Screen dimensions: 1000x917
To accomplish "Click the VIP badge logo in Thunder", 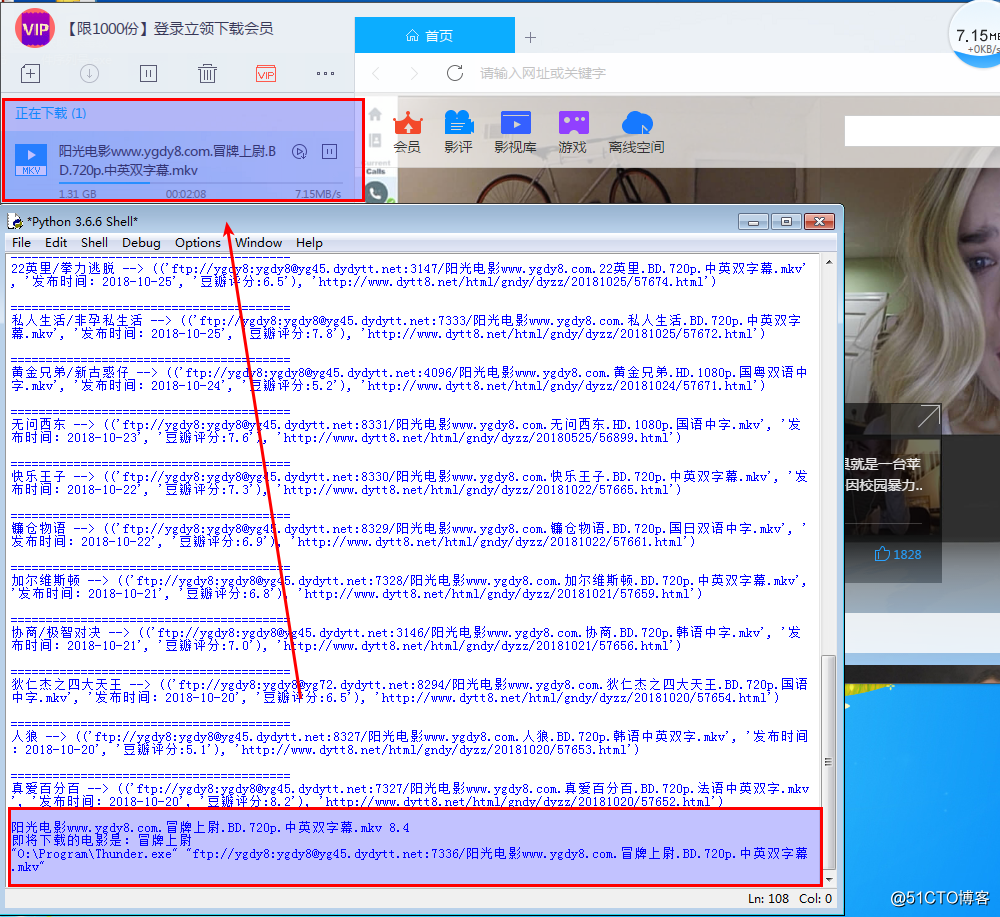I will click(x=34, y=27).
